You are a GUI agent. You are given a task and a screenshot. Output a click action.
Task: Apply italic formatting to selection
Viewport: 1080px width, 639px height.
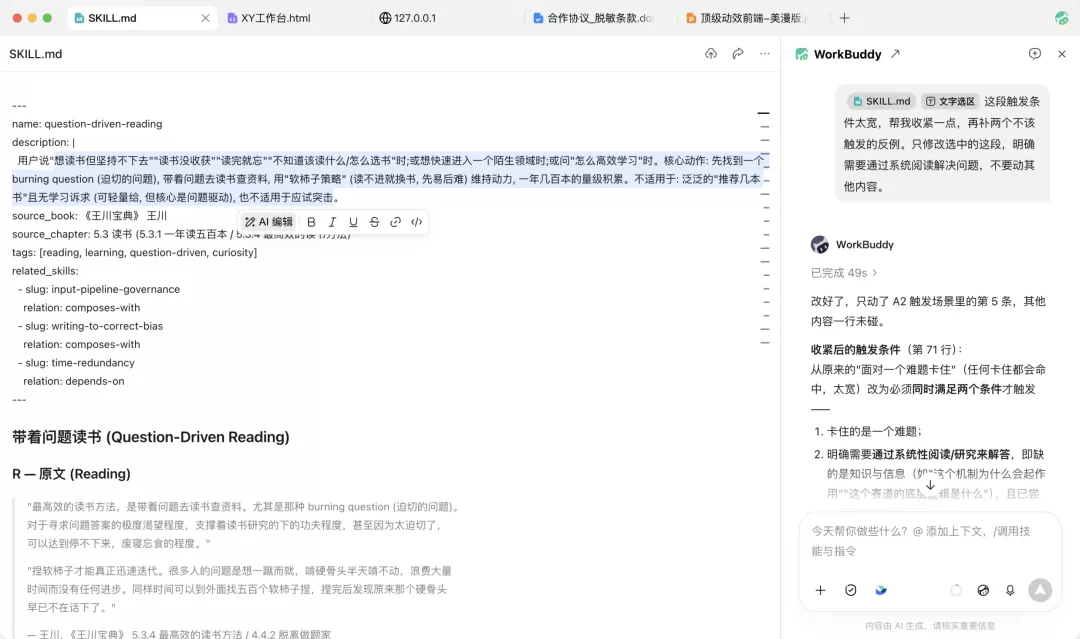pos(333,222)
